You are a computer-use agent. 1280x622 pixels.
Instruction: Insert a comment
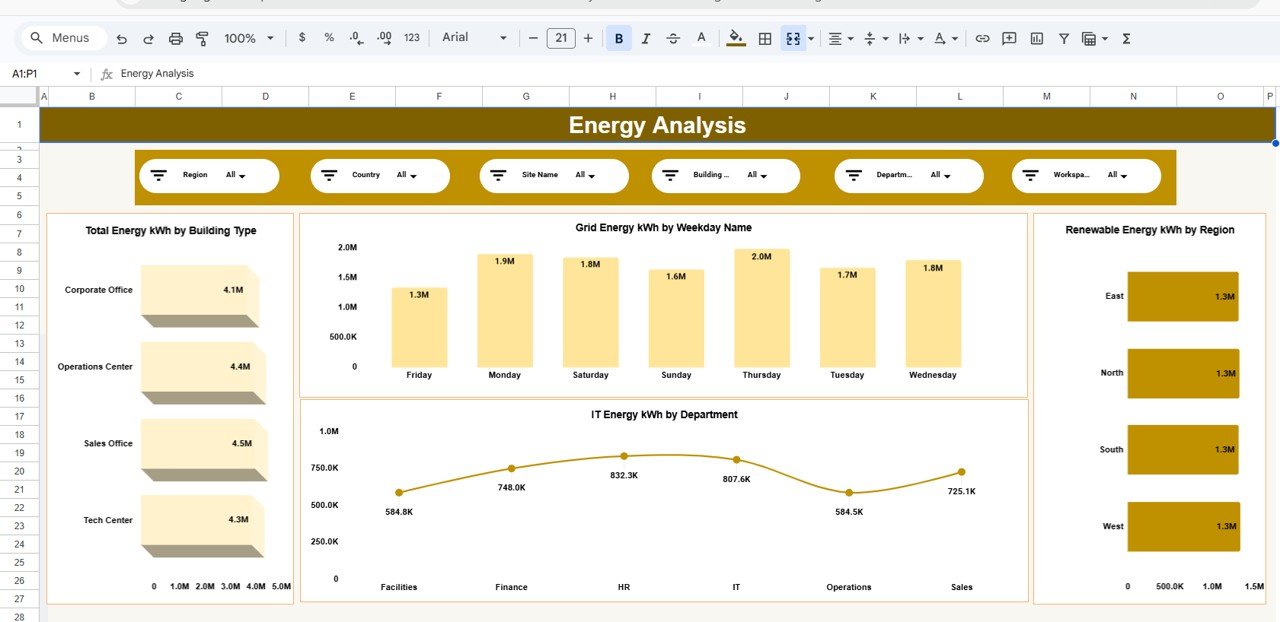(1009, 37)
